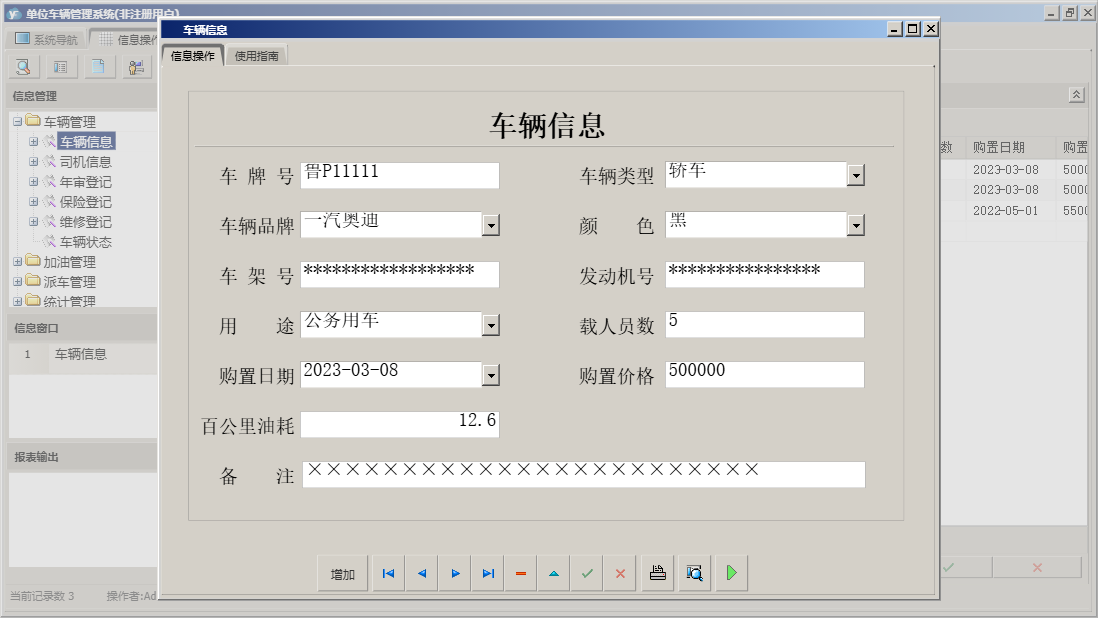Open print preview using the magnifier-printer icon

pyautogui.click(x=694, y=573)
